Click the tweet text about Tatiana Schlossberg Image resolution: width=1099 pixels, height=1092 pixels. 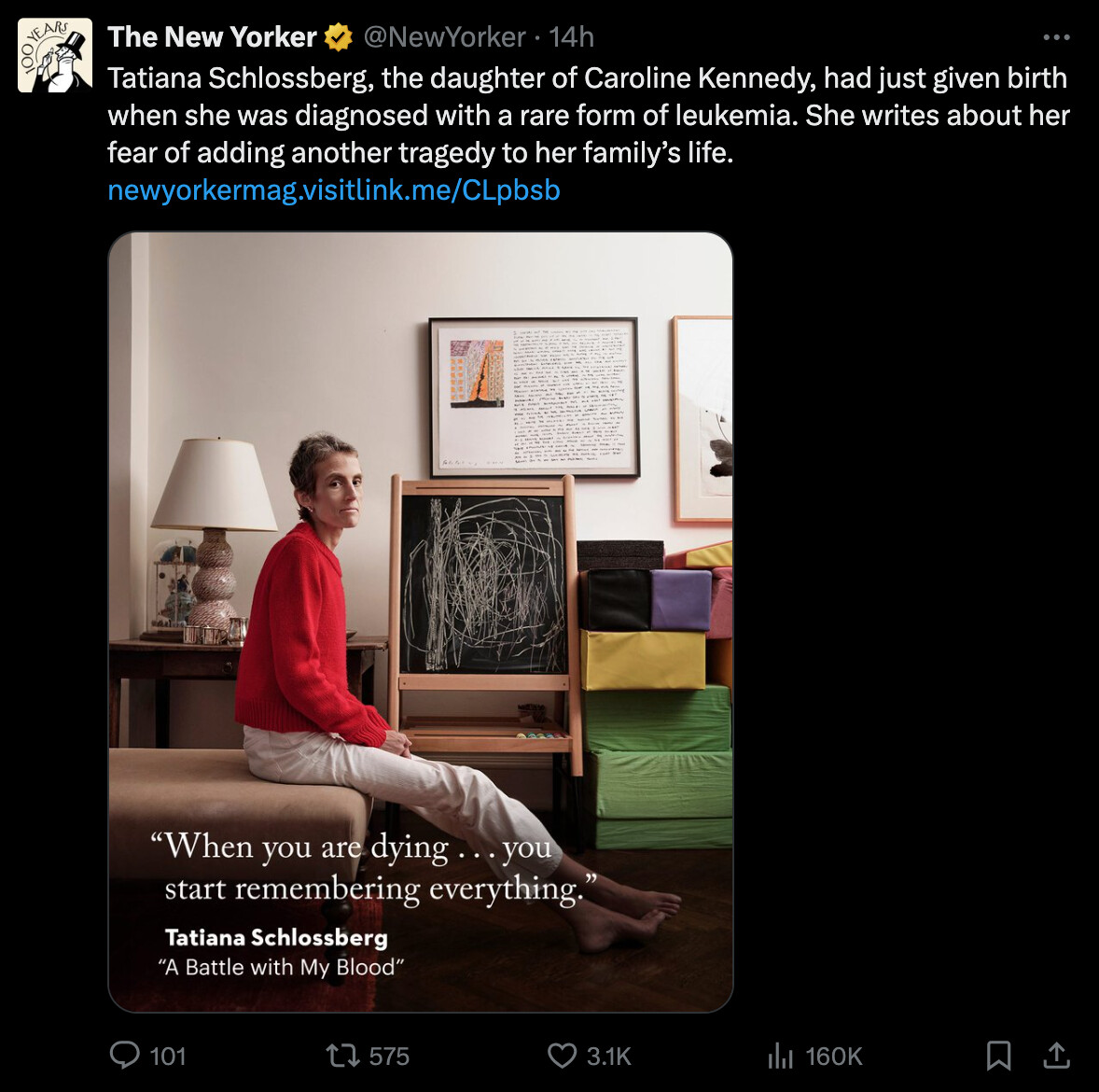pos(588,116)
